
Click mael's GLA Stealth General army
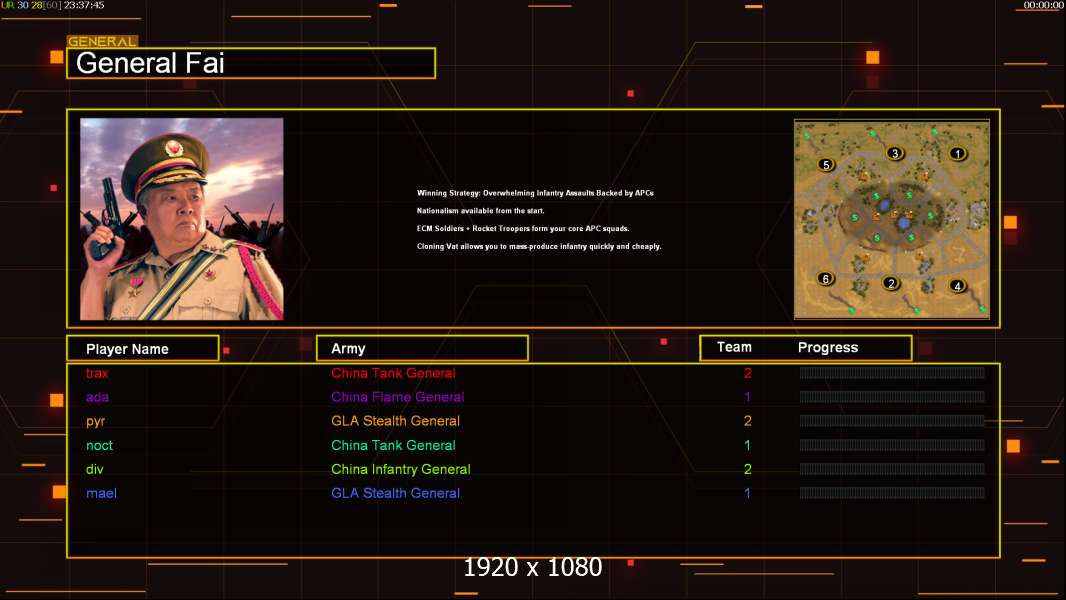395,493
